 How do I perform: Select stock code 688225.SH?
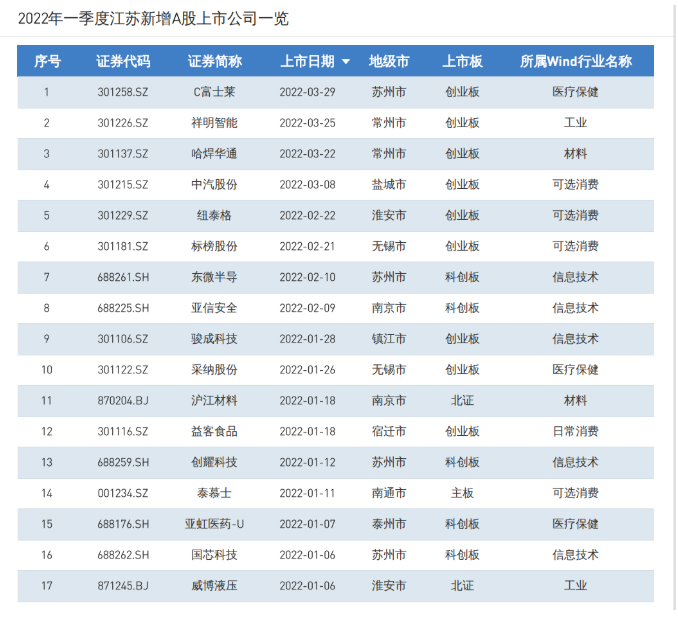(x=123, y=308)
